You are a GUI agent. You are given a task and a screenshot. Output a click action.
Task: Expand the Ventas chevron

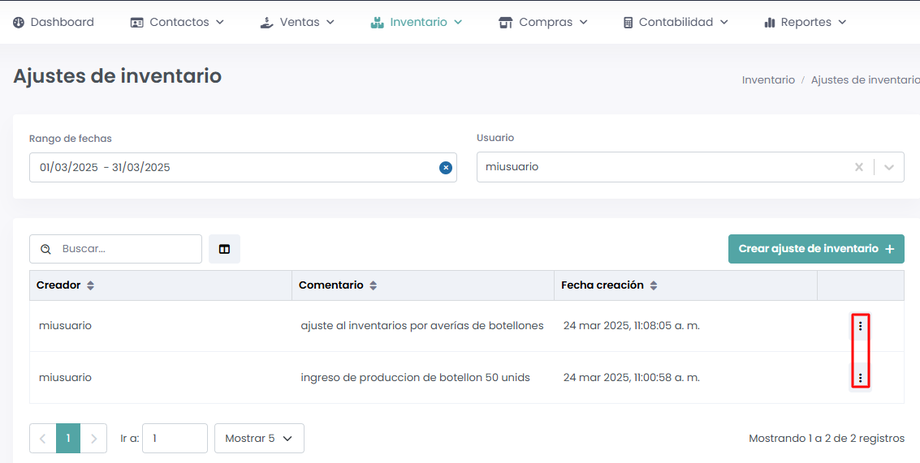coord(330,22)
